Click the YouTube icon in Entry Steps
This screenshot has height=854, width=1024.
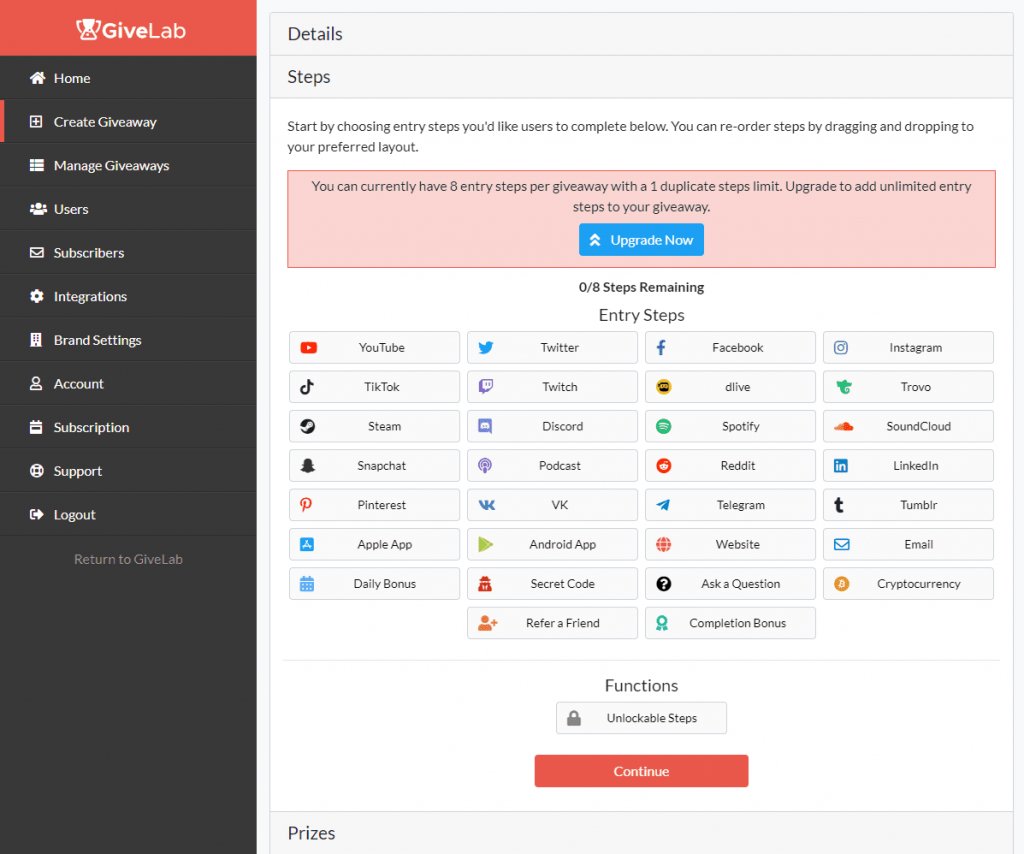tap(308, 348)
